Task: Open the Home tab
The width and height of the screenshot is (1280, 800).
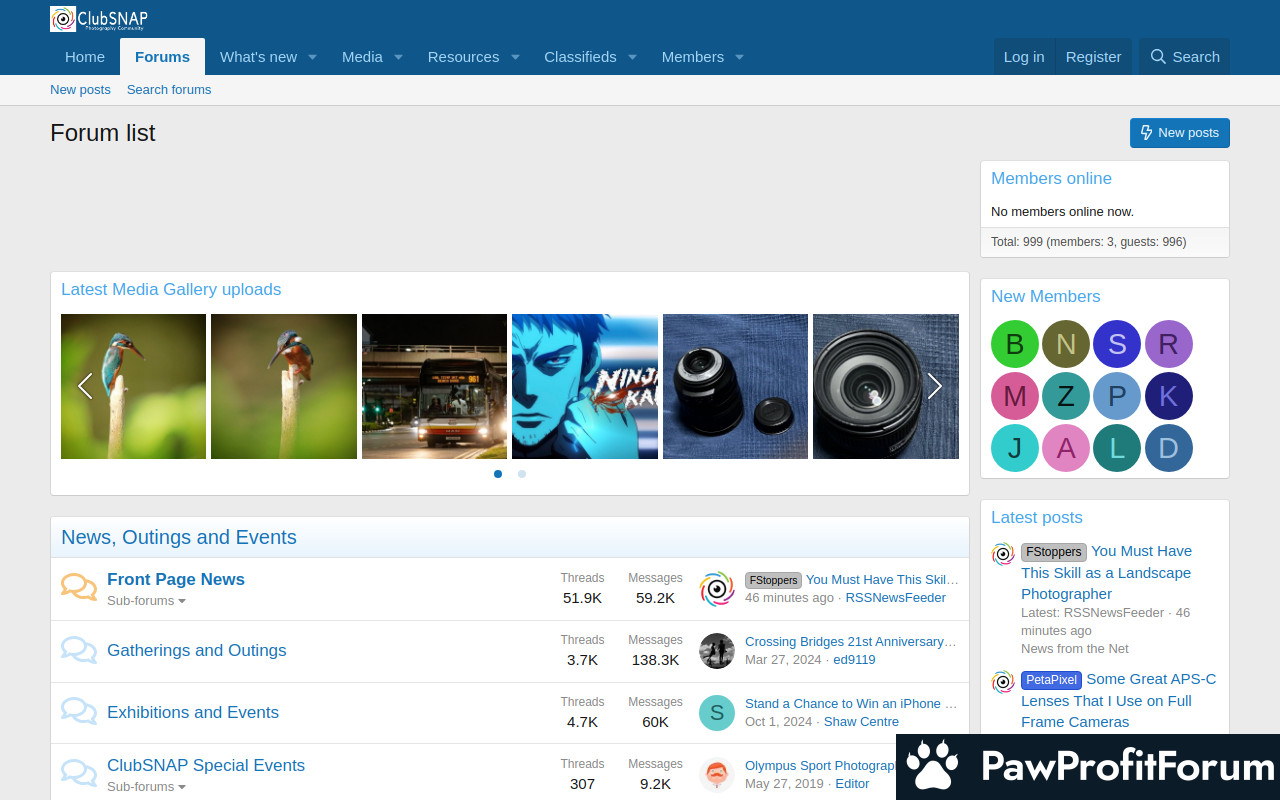Action: point(85,57)
